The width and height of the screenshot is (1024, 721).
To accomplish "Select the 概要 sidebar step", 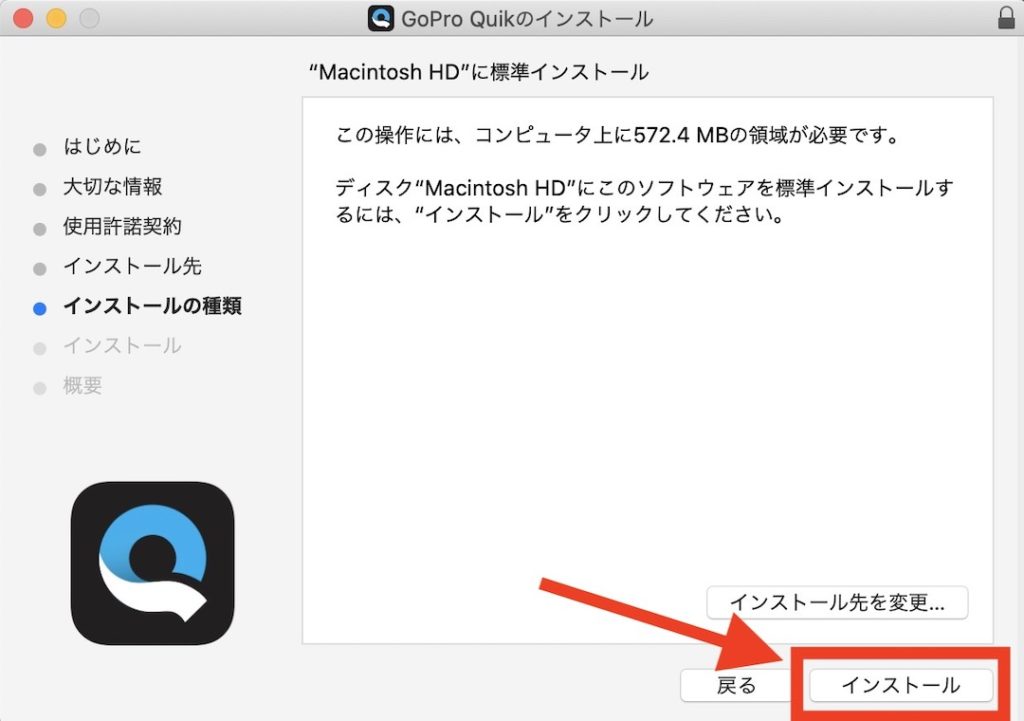I will 82,386.
